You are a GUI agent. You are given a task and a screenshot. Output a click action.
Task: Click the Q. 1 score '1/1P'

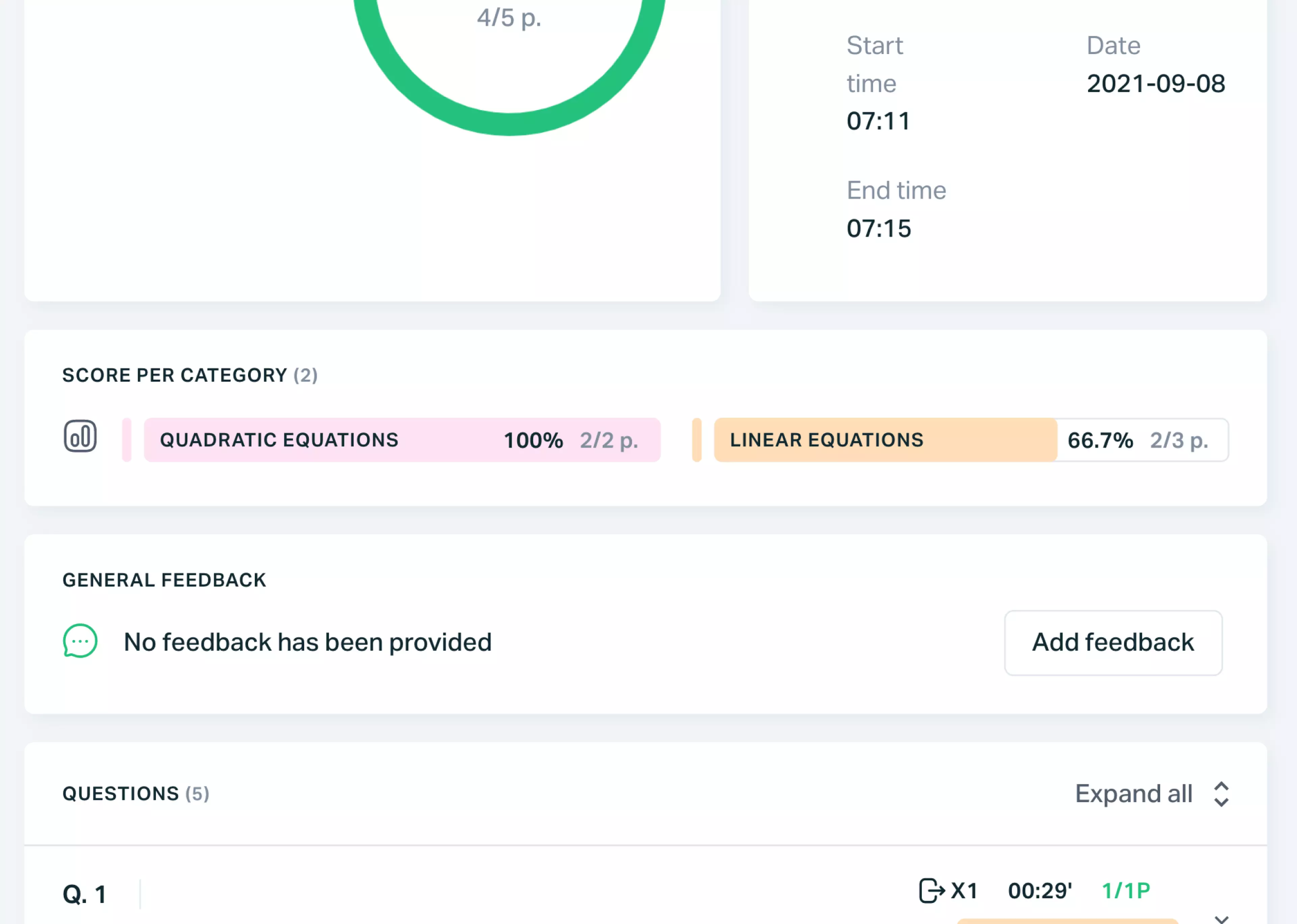point(1126,891)
